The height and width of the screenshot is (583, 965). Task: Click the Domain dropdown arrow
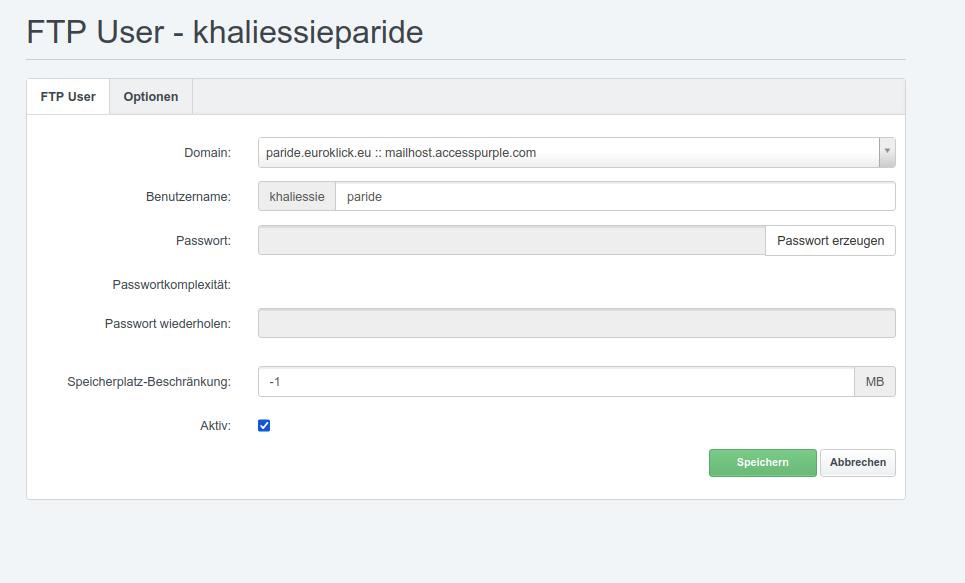click(x=887, y=153)
